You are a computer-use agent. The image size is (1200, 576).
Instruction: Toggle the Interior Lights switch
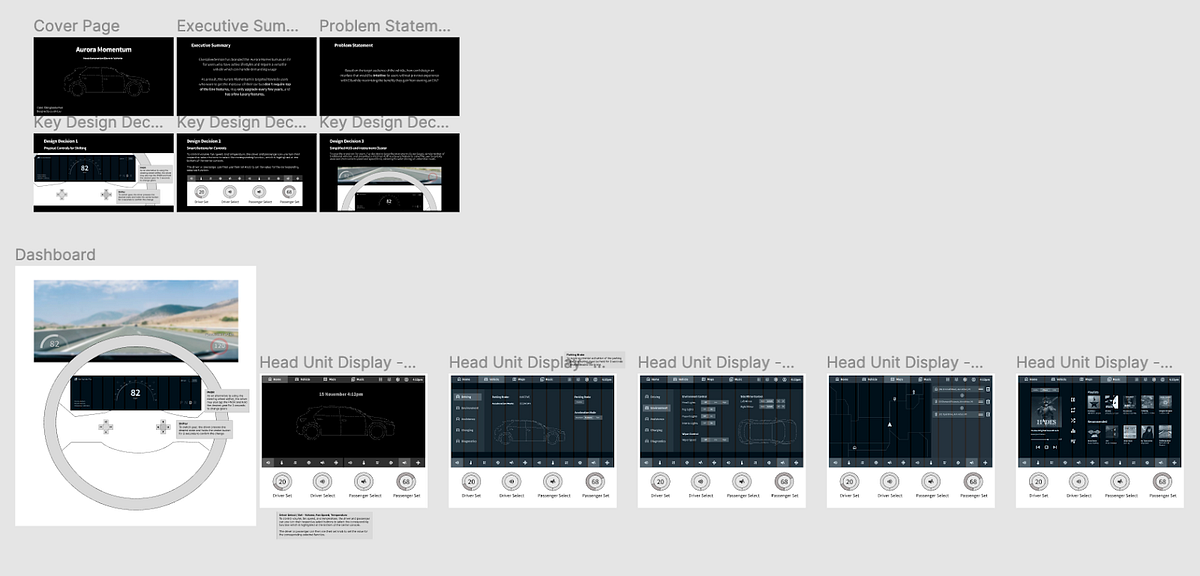[x=707, y=422]
